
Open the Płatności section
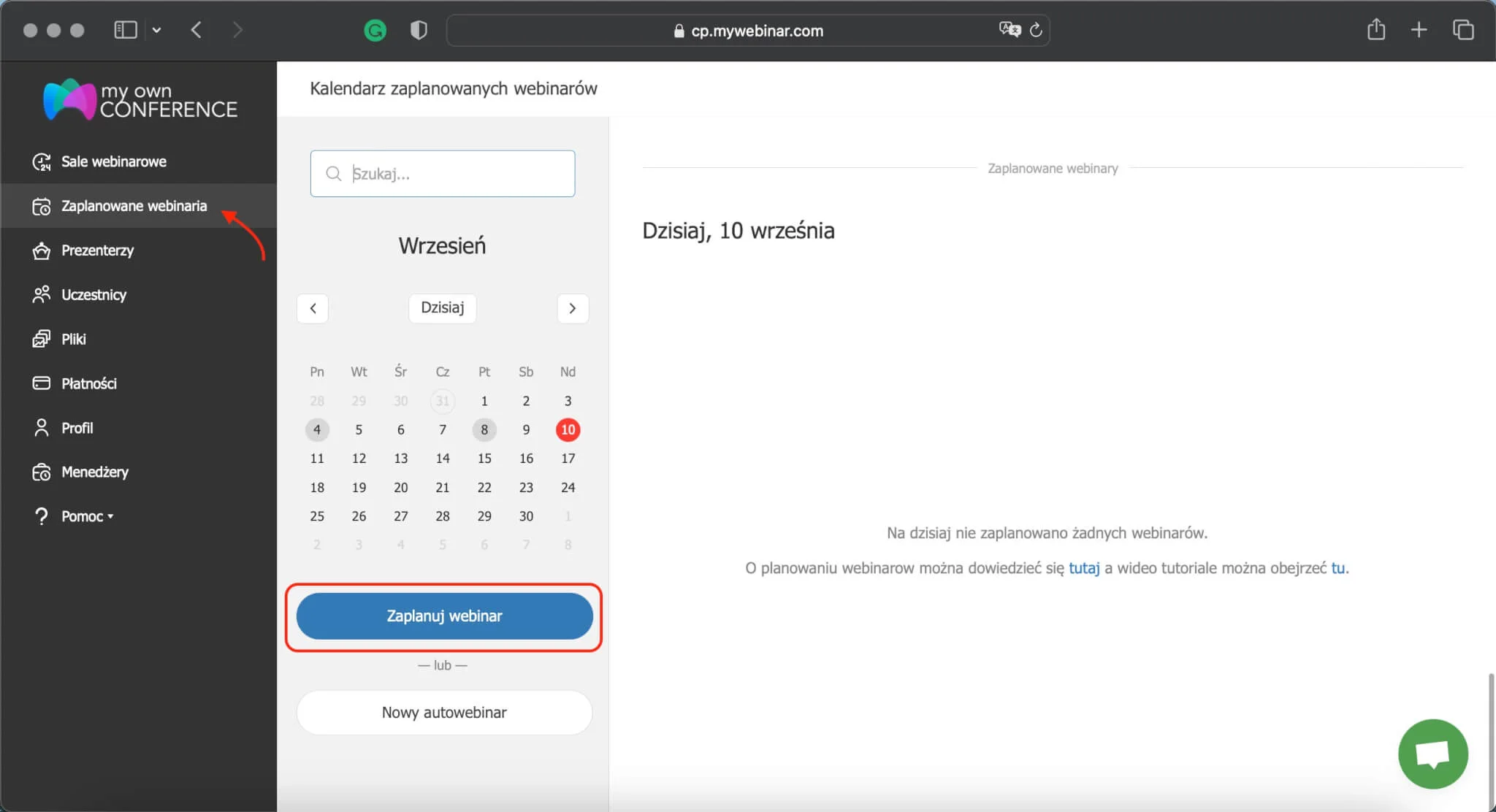(88, 383)
